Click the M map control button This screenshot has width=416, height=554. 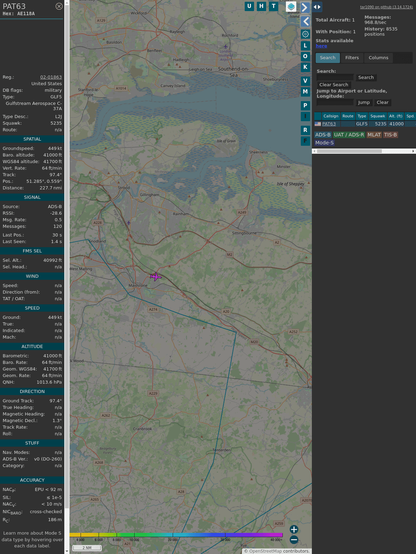click(x=305, y=92)
